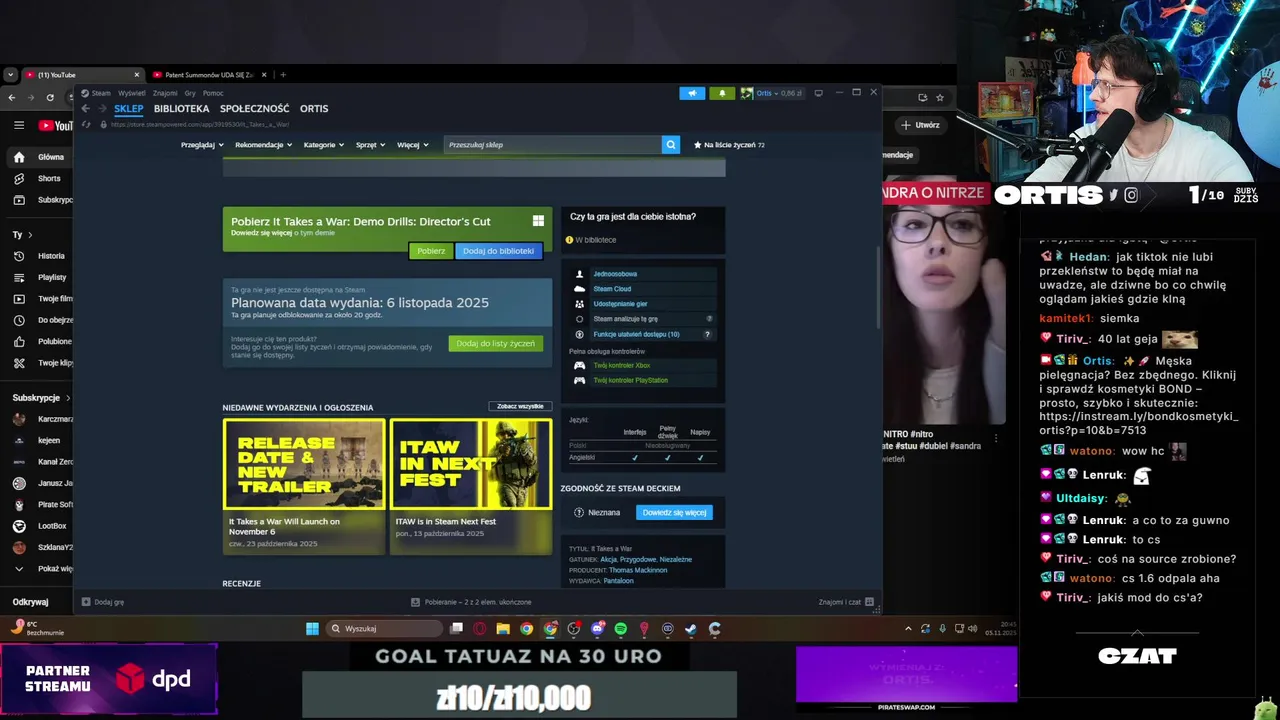1280x720 pixels.
Task: Click the Steam reload page icon
Action: (87, 124)
